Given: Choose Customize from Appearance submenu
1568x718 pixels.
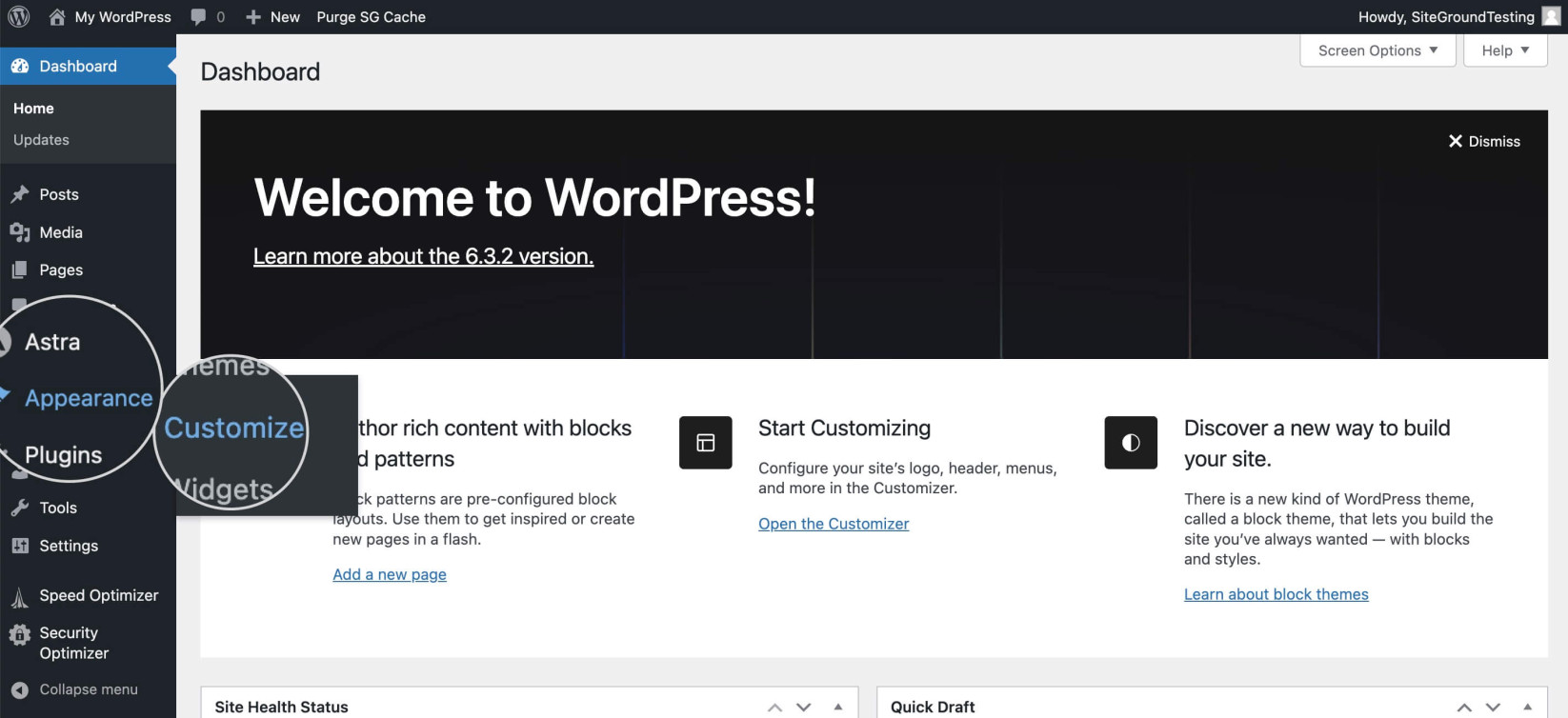Looking at the screenshot, I should (234, 428).
